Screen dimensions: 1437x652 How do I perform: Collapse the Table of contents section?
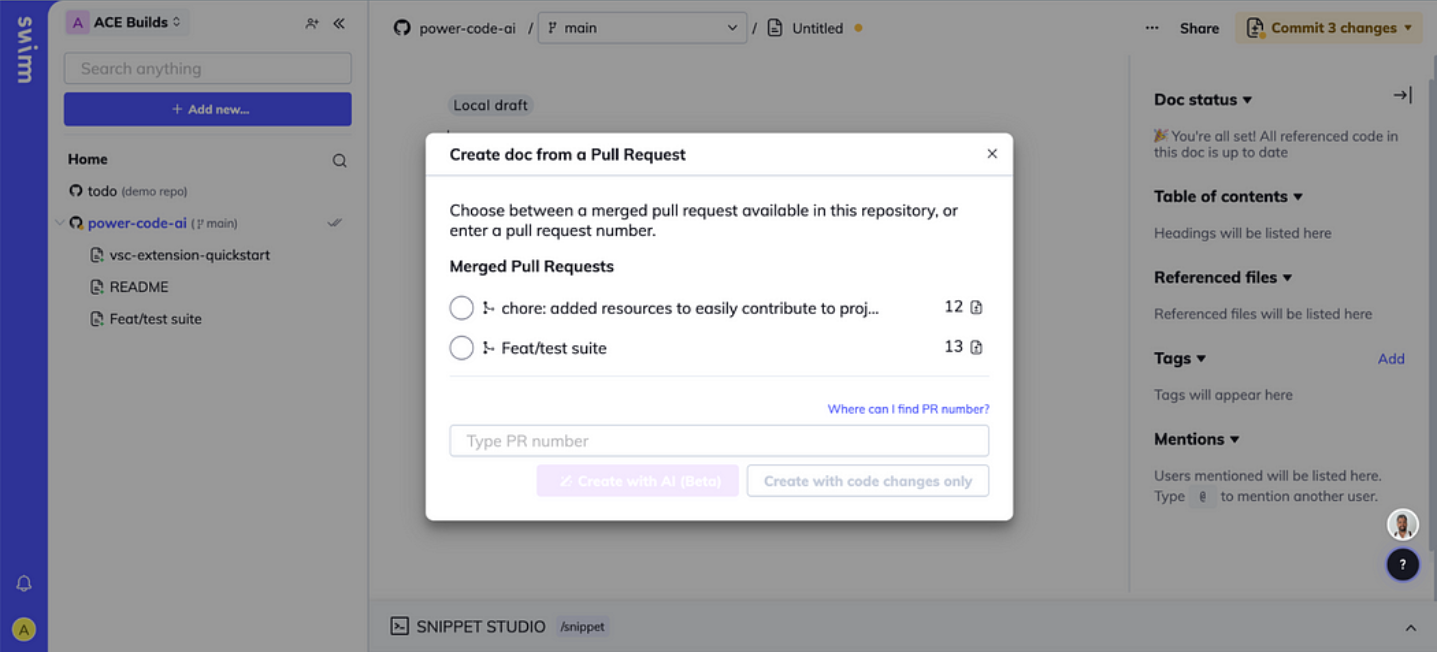tap(1298, 197)
